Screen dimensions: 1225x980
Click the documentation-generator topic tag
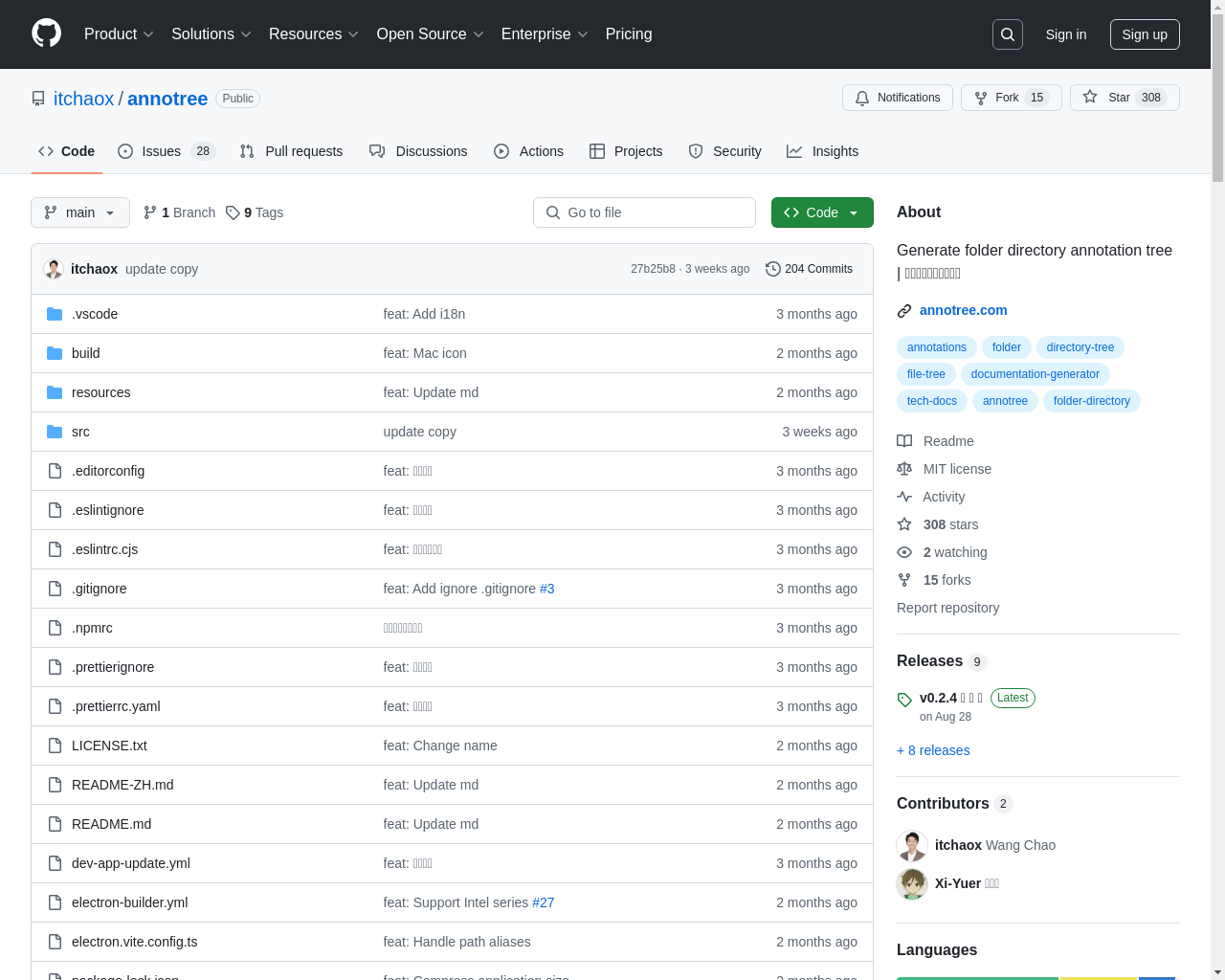coord(1035,374)
